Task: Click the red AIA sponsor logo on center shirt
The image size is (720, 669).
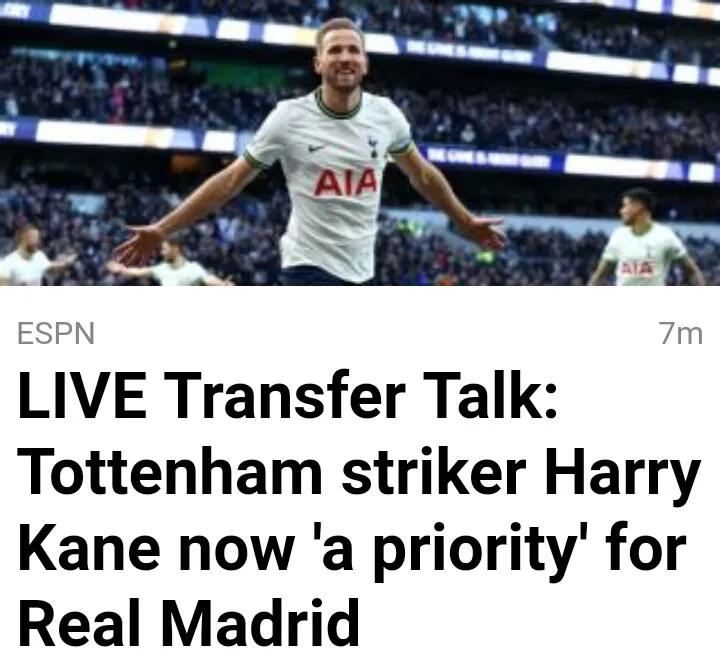Action: [346, 182]
